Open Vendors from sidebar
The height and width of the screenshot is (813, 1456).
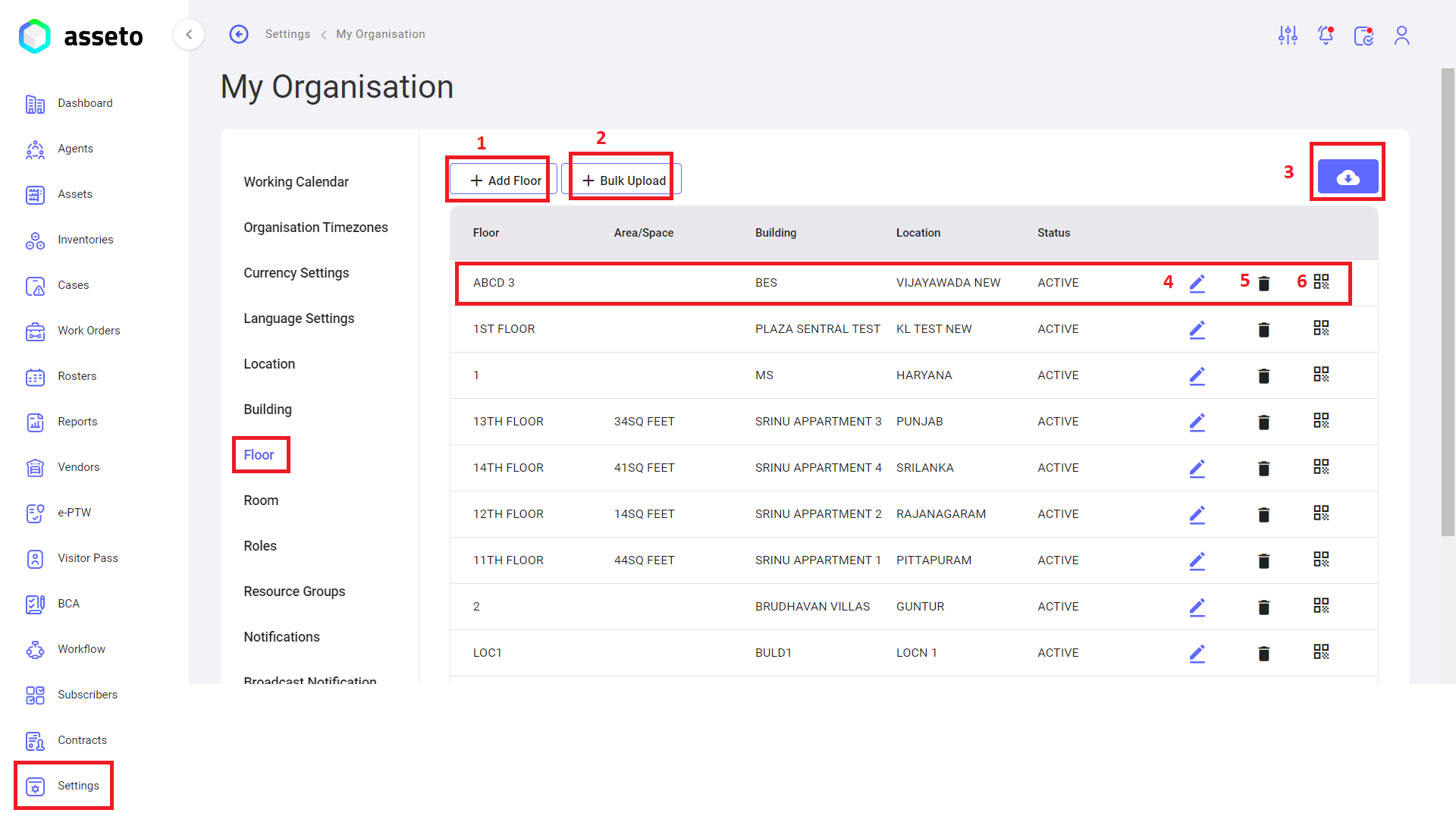tap(63, 467)
